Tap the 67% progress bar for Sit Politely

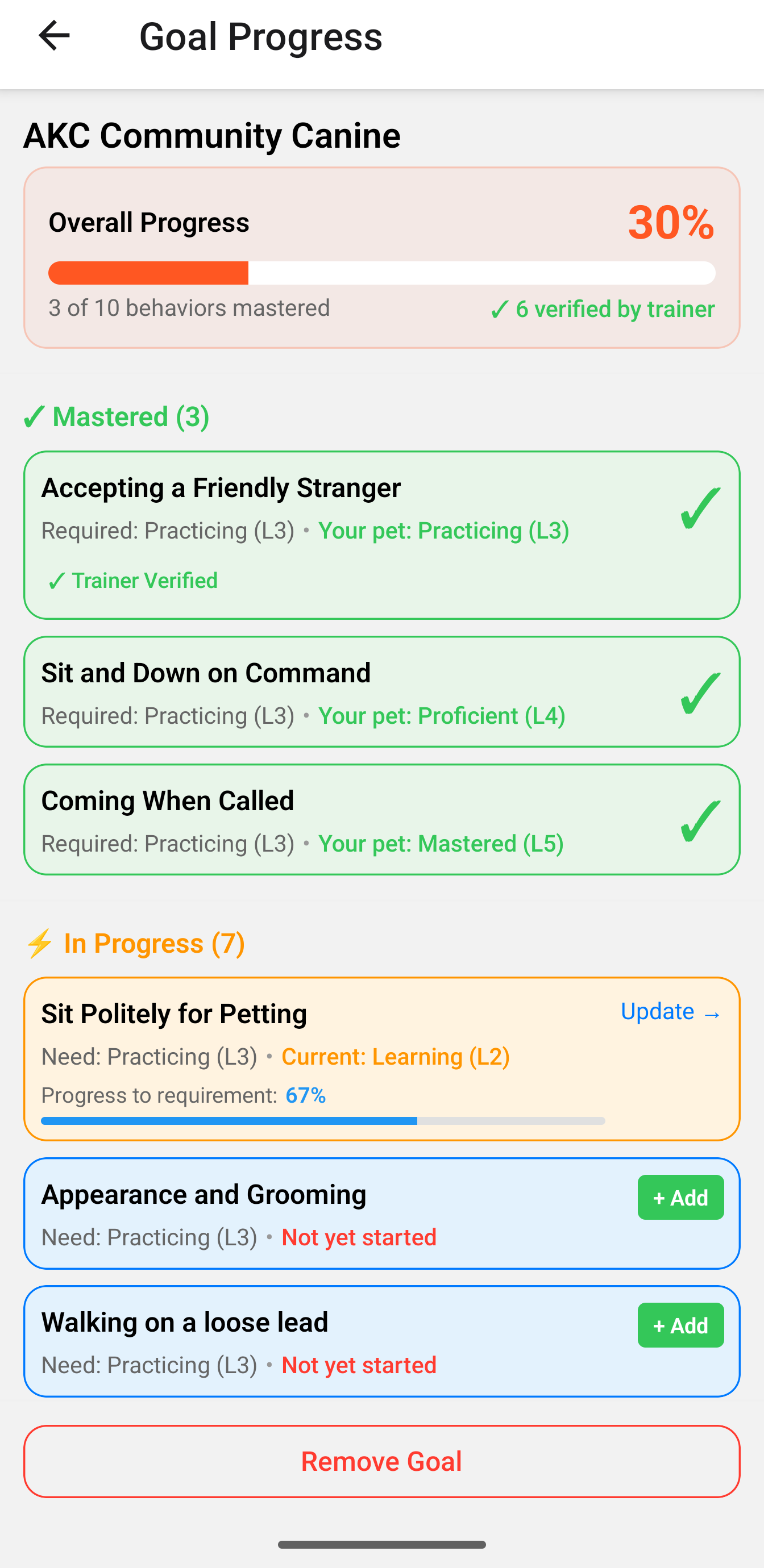pos(323,1120)
